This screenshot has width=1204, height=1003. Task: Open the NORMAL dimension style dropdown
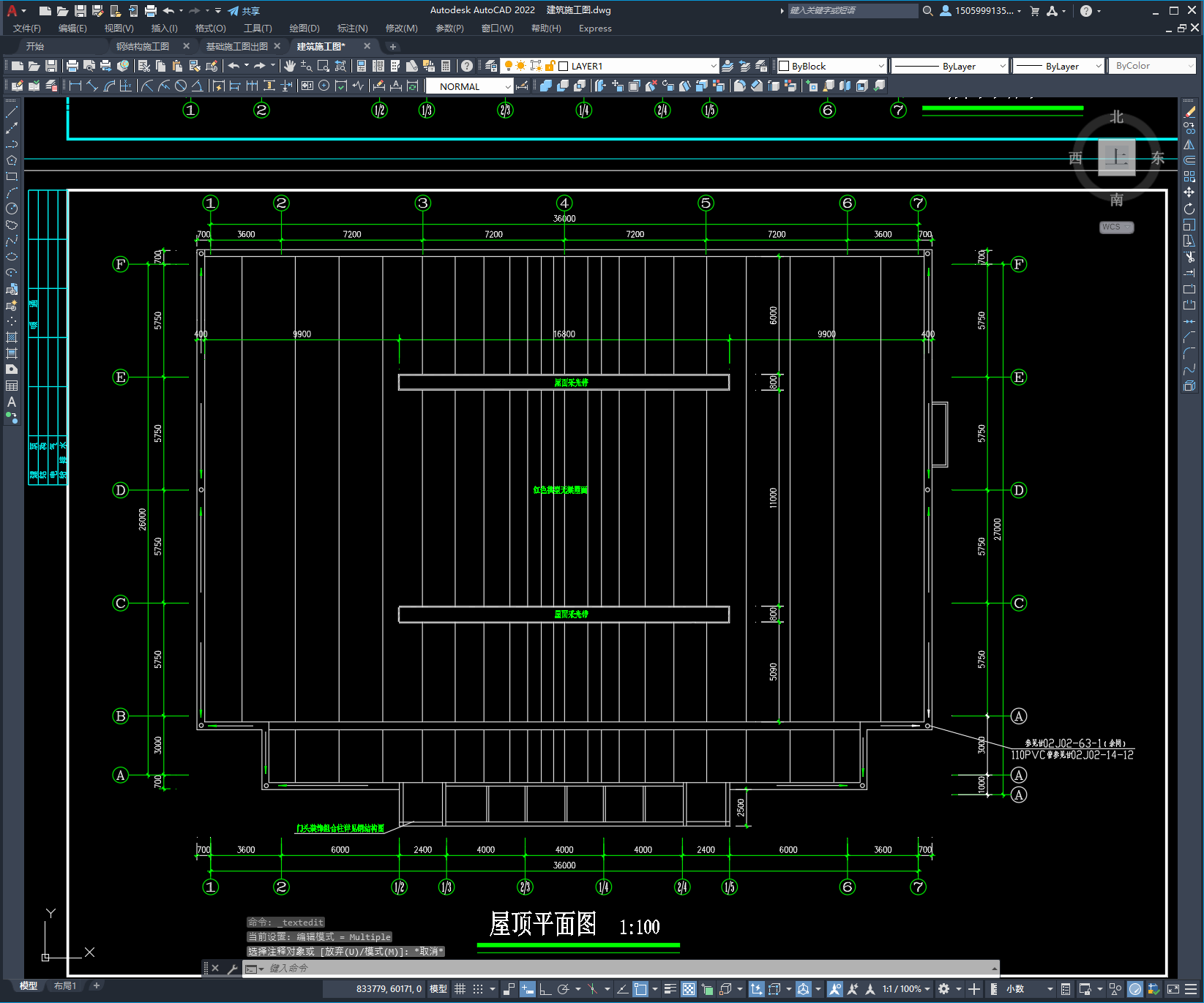[x=469, y=86]
